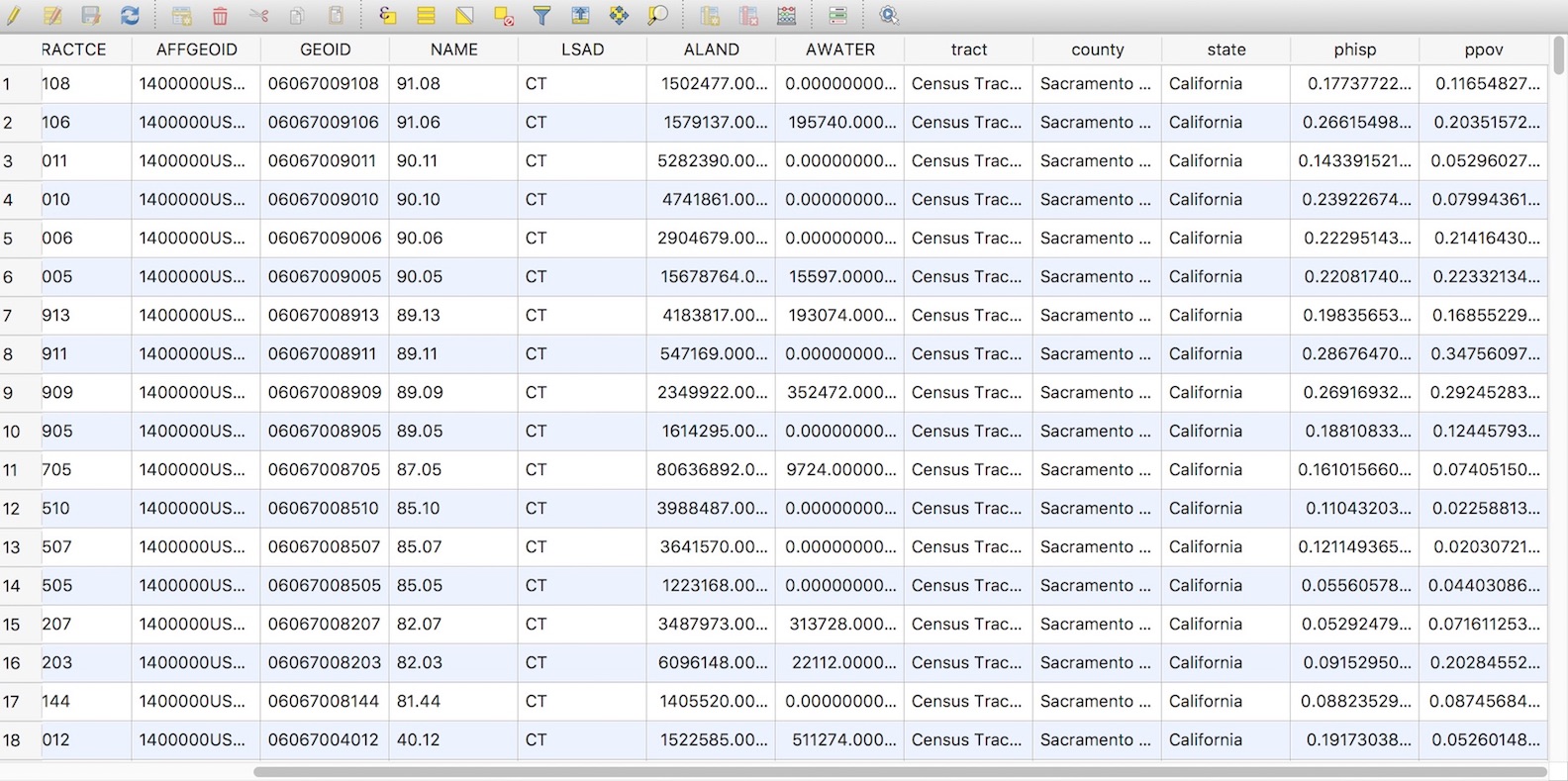Click LSAD cell CT in row 7
The width and height of the screenshot is (1568, 781).
[x=582, y=316]
